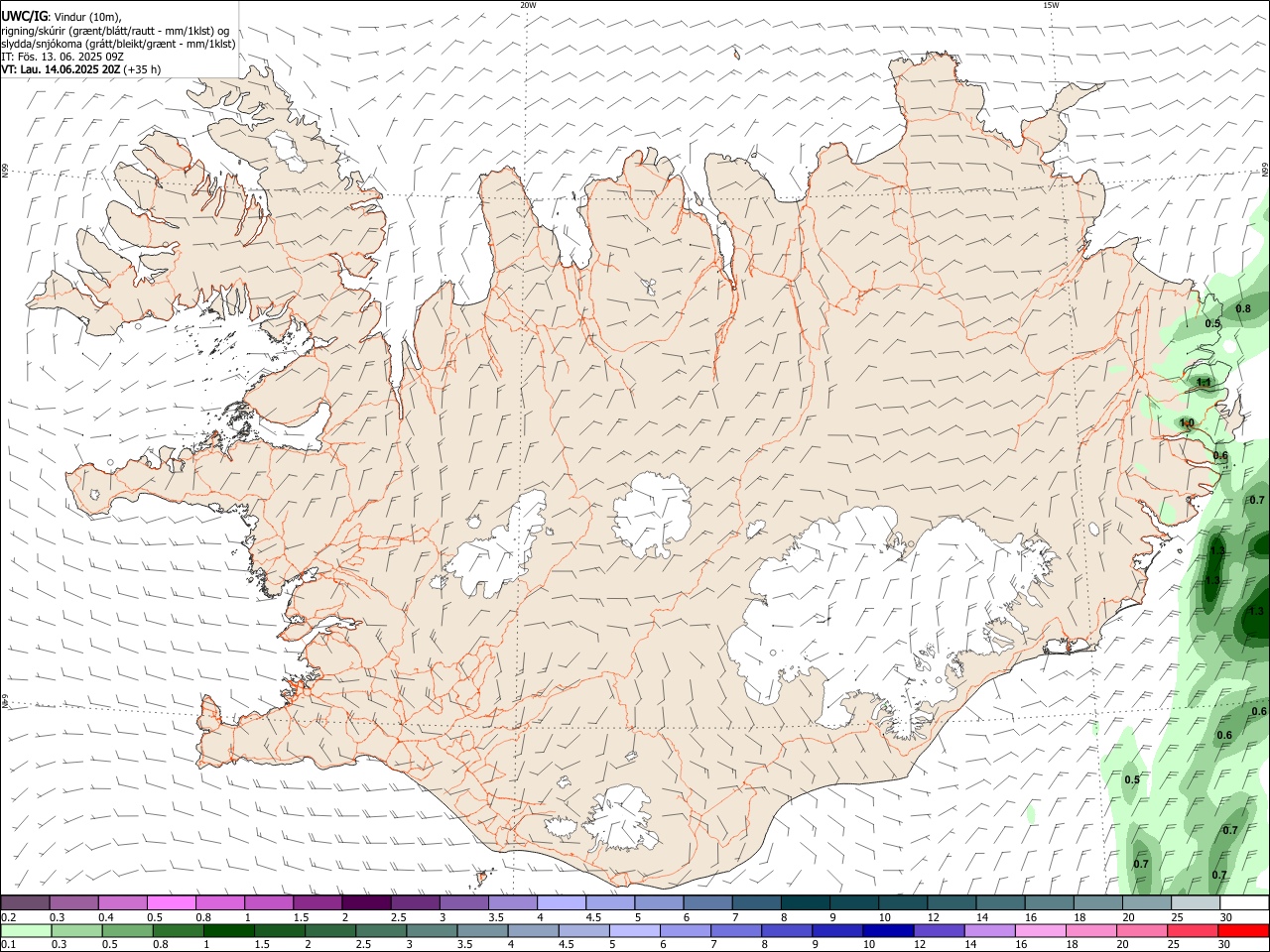Viewport: 1270px width, 952px height.
Task: Click the violet swatch labeled 12 in bottom legend row
Action: pos(938,931)
